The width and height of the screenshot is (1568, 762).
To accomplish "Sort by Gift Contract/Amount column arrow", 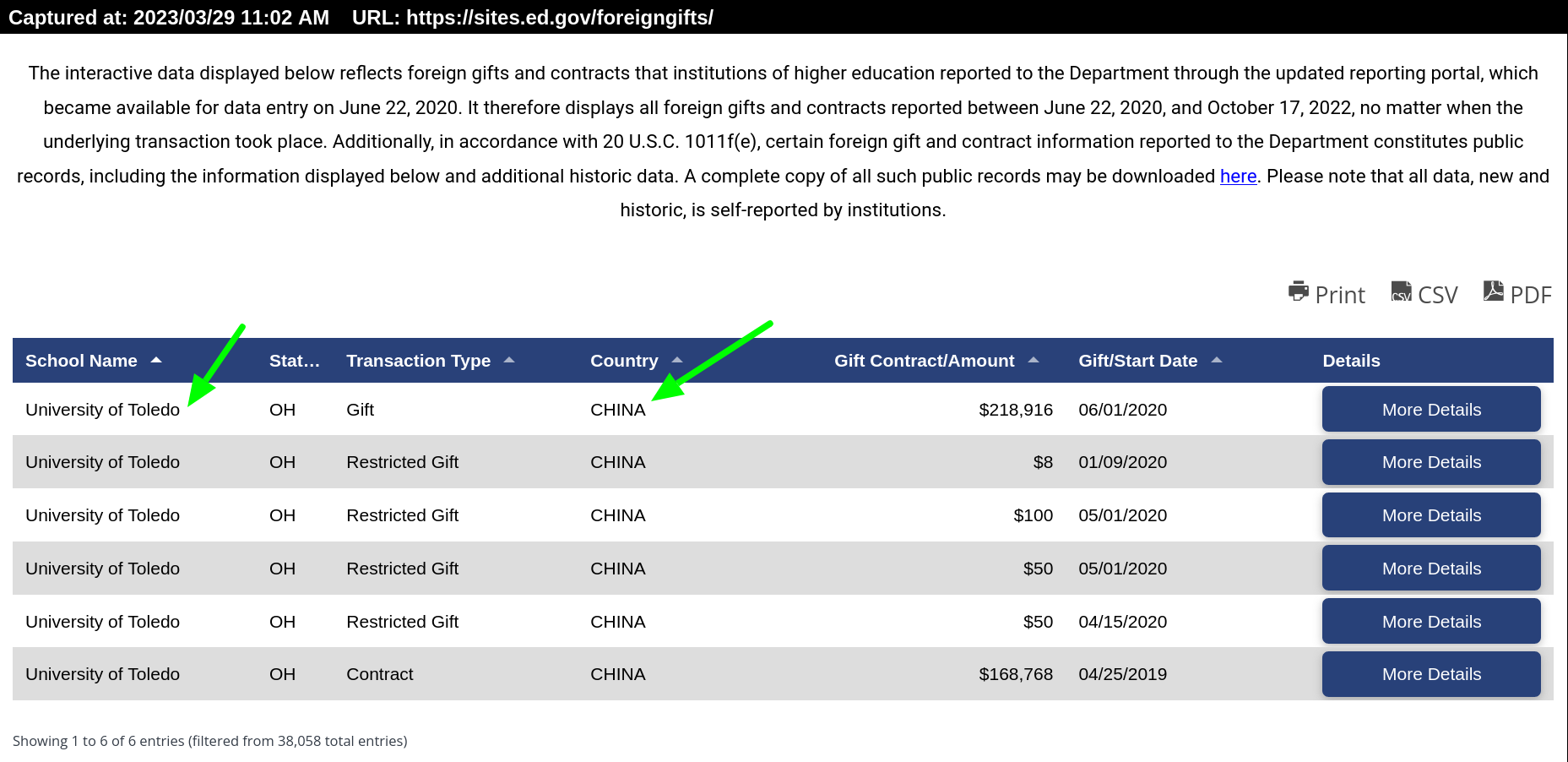I will coord(1034,361).
